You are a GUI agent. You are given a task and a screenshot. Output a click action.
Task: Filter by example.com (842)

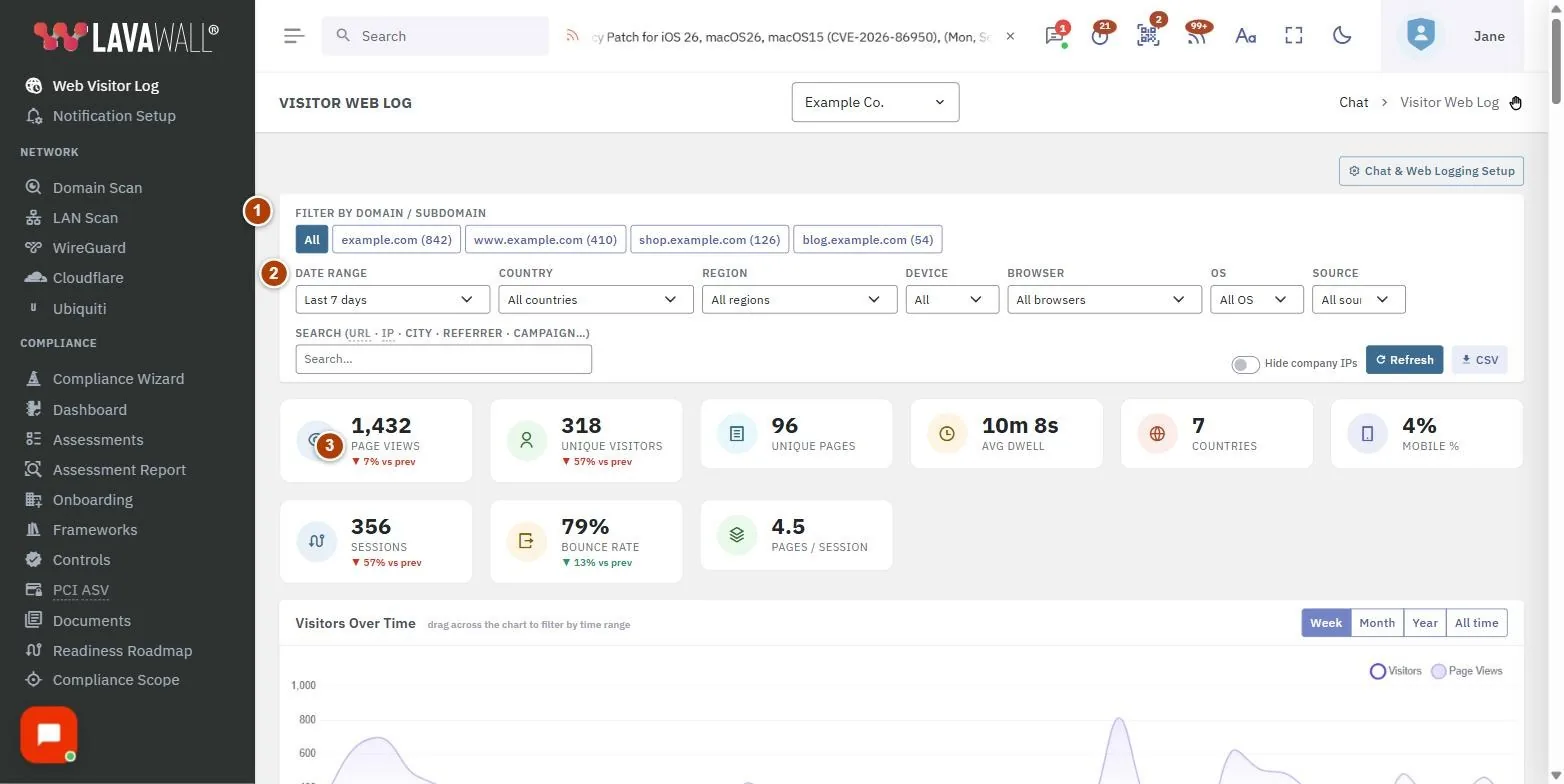pos(397,240)
